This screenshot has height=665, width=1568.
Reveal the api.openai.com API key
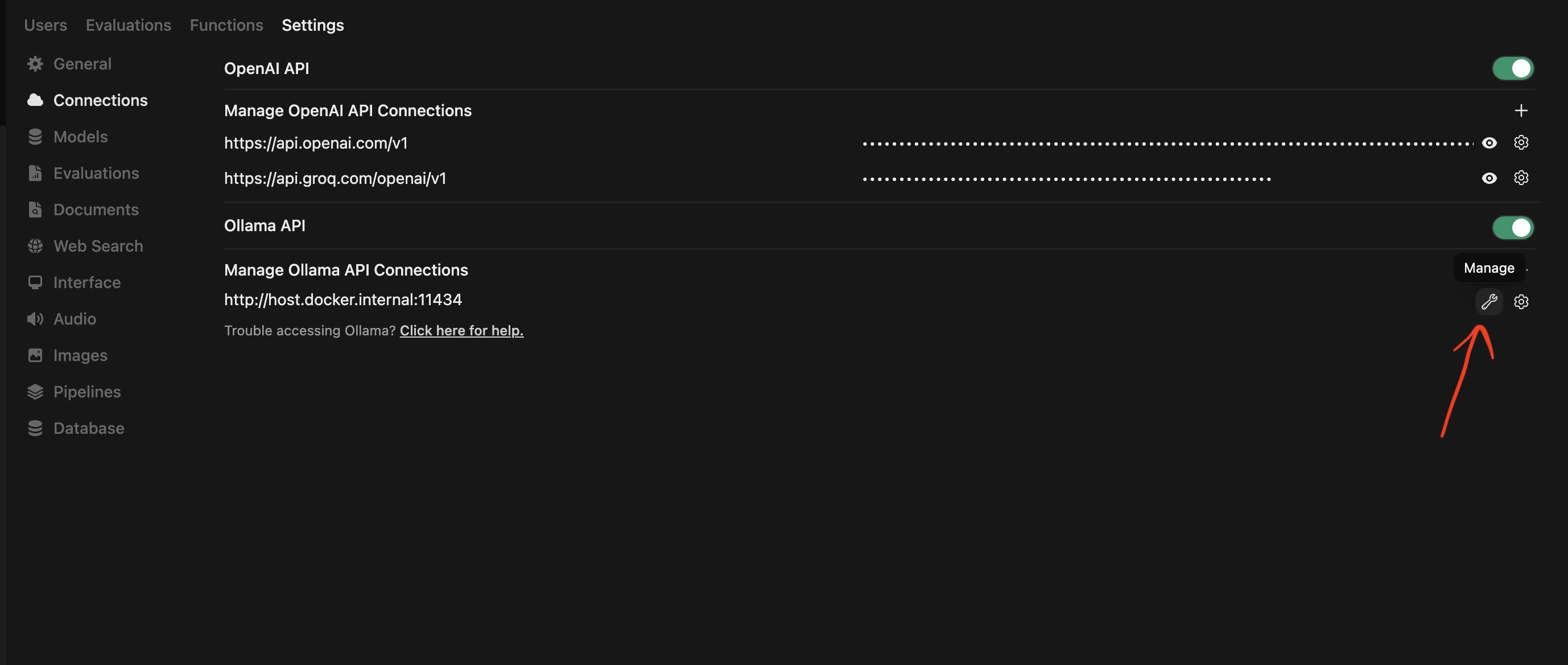click(1489, 142)
